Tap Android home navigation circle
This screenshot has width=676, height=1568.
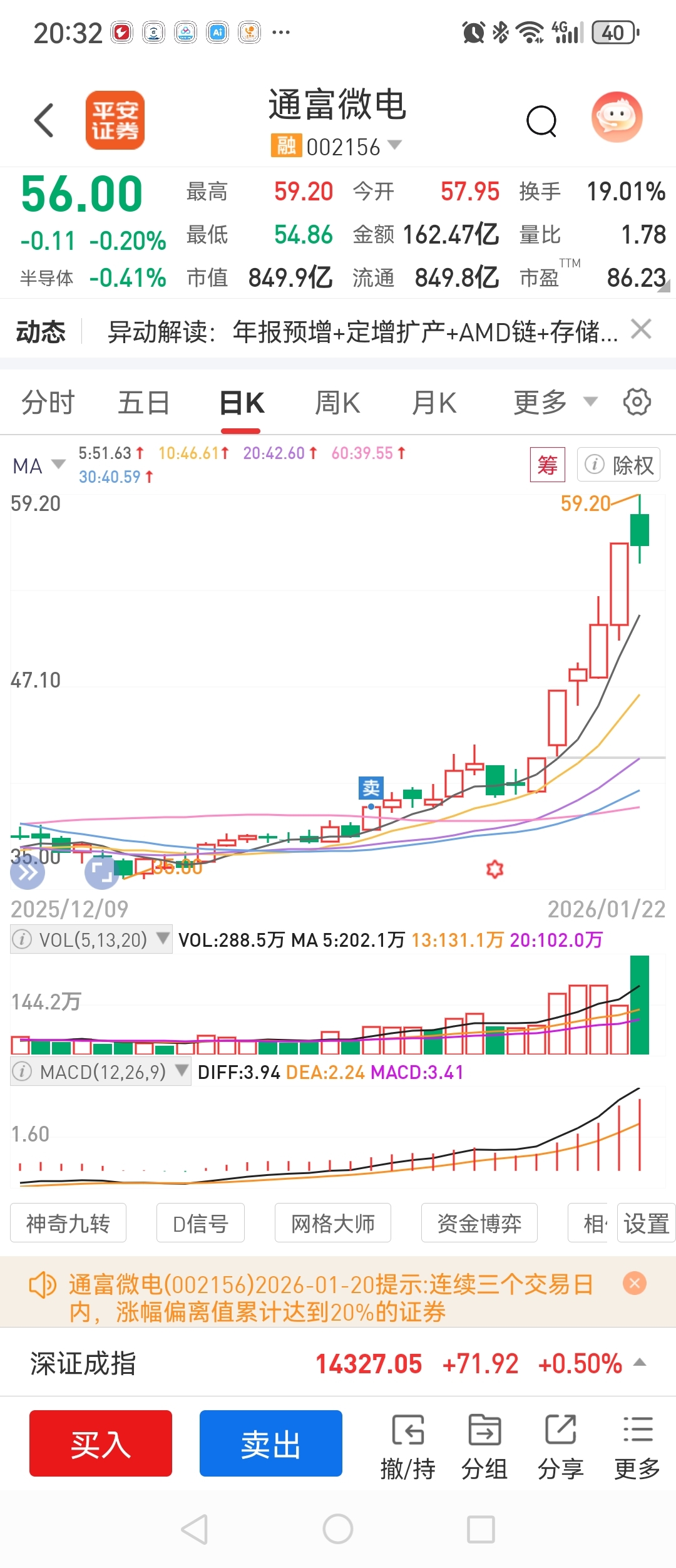[x=338, y=1529]
